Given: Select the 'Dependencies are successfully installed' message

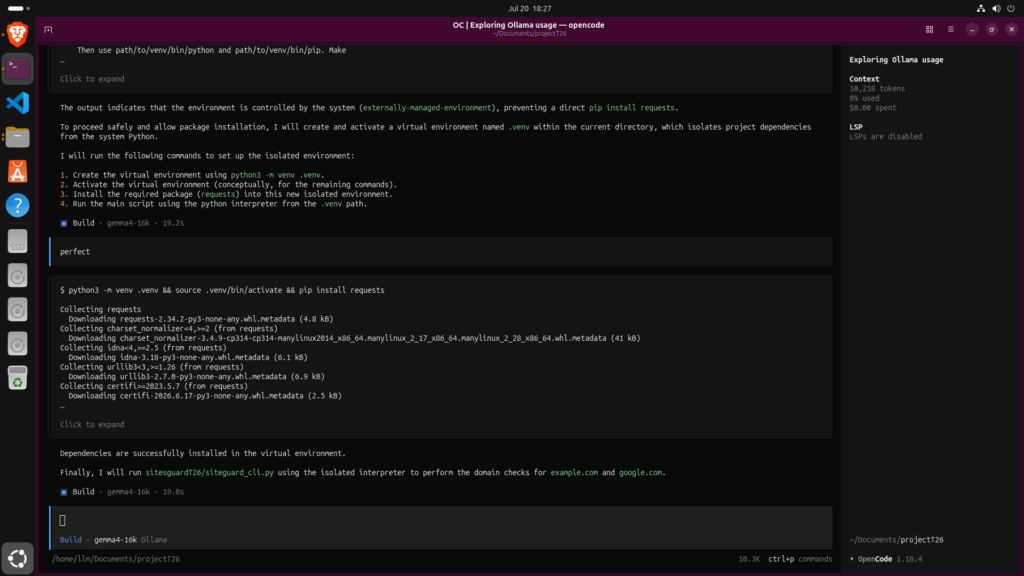Looking at the screenshot, I should click(203, 453).
